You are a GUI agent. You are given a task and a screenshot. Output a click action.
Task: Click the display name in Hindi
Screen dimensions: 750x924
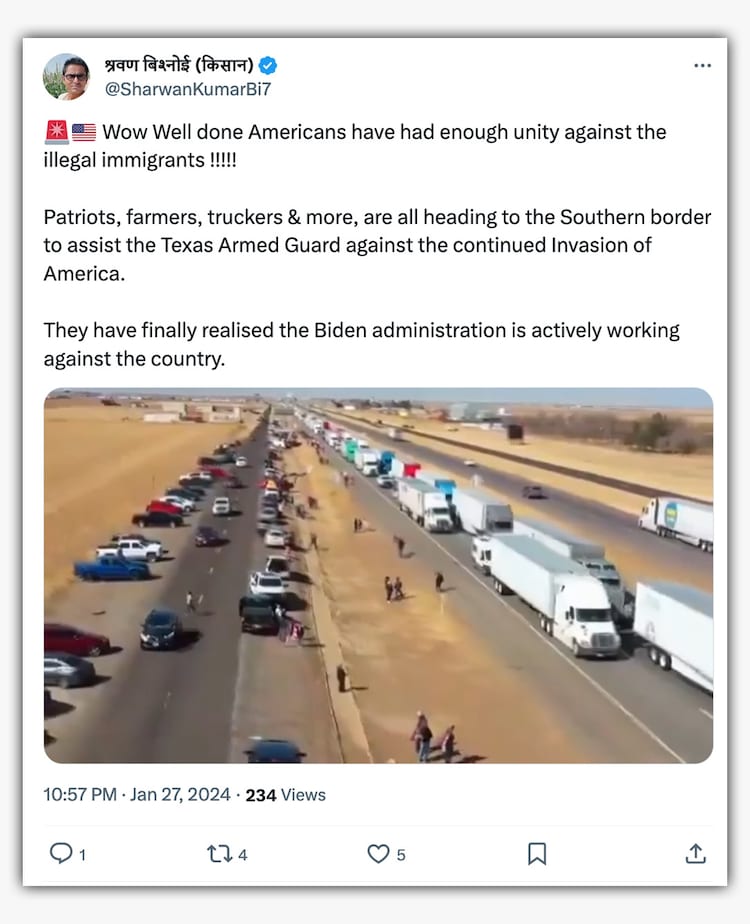[x=179, y=64]
